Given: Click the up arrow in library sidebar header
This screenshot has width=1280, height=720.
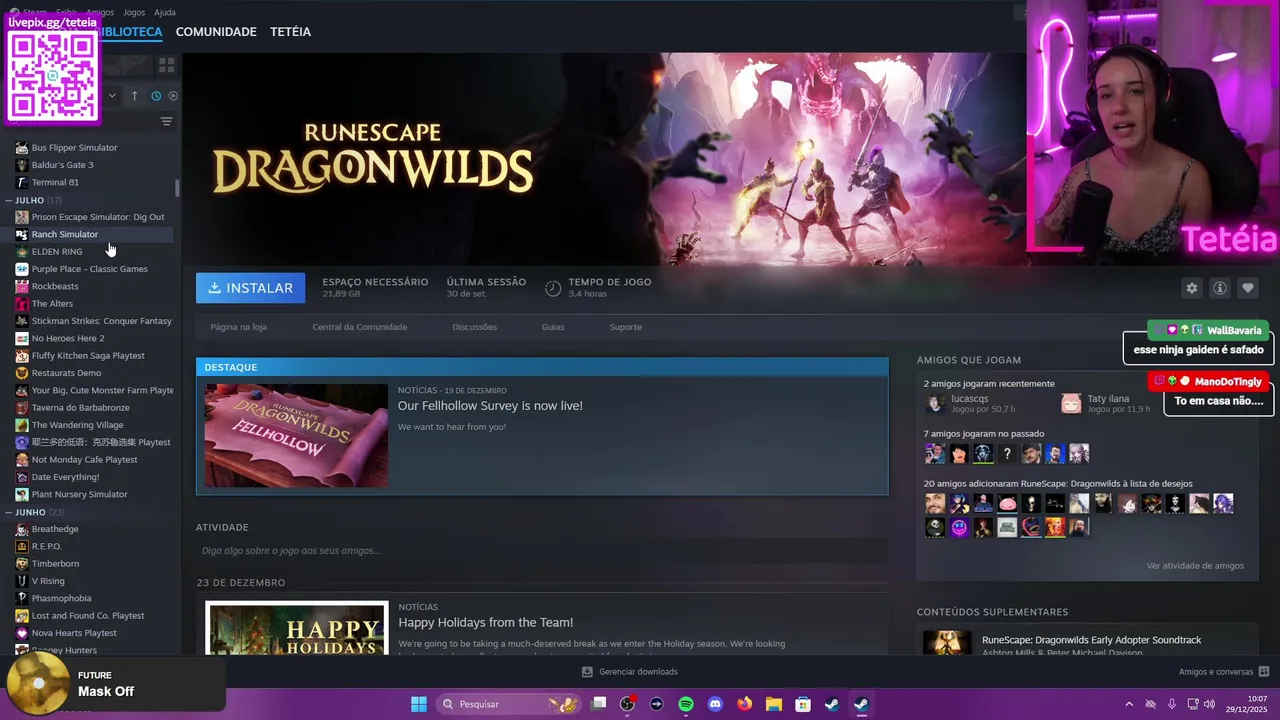Looking at the screenshot, I should click(x=134, y=96).
